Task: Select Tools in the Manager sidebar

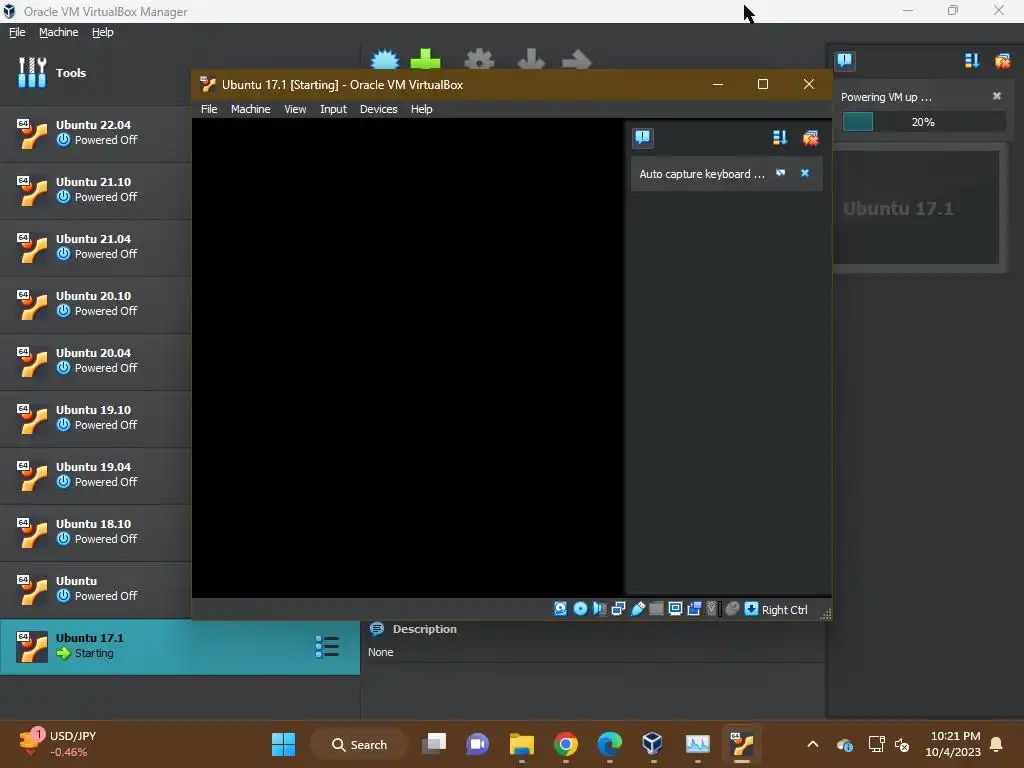Action: coord(95,72)
